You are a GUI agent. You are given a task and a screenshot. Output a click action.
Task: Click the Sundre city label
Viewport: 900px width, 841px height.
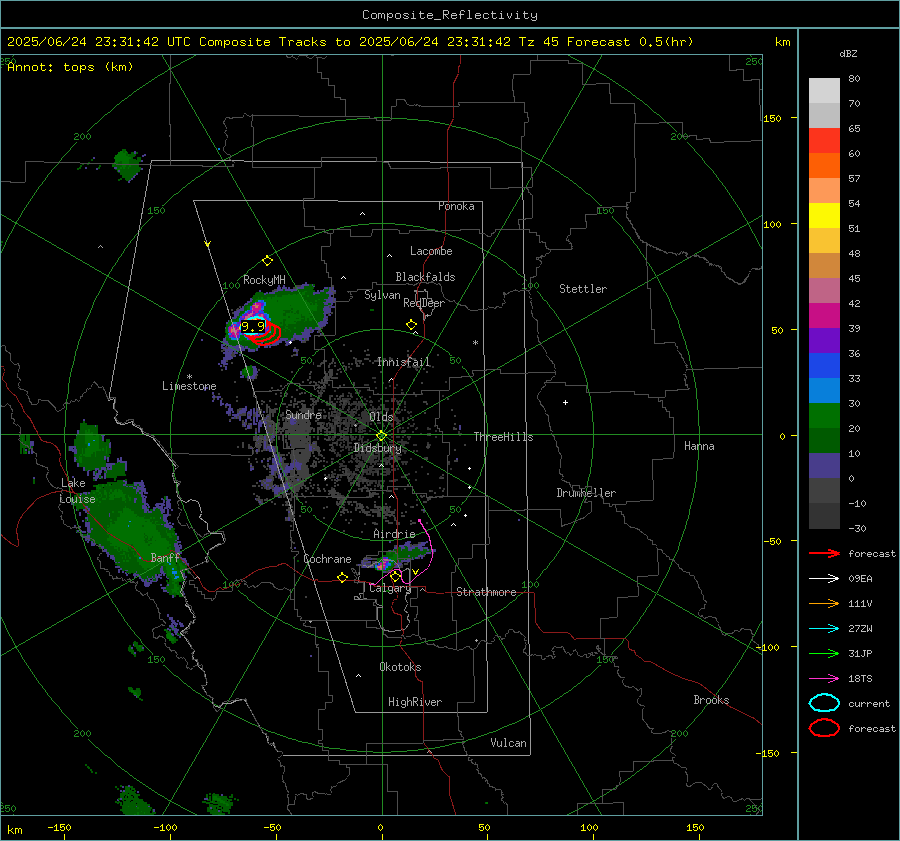tap(303, 414)
